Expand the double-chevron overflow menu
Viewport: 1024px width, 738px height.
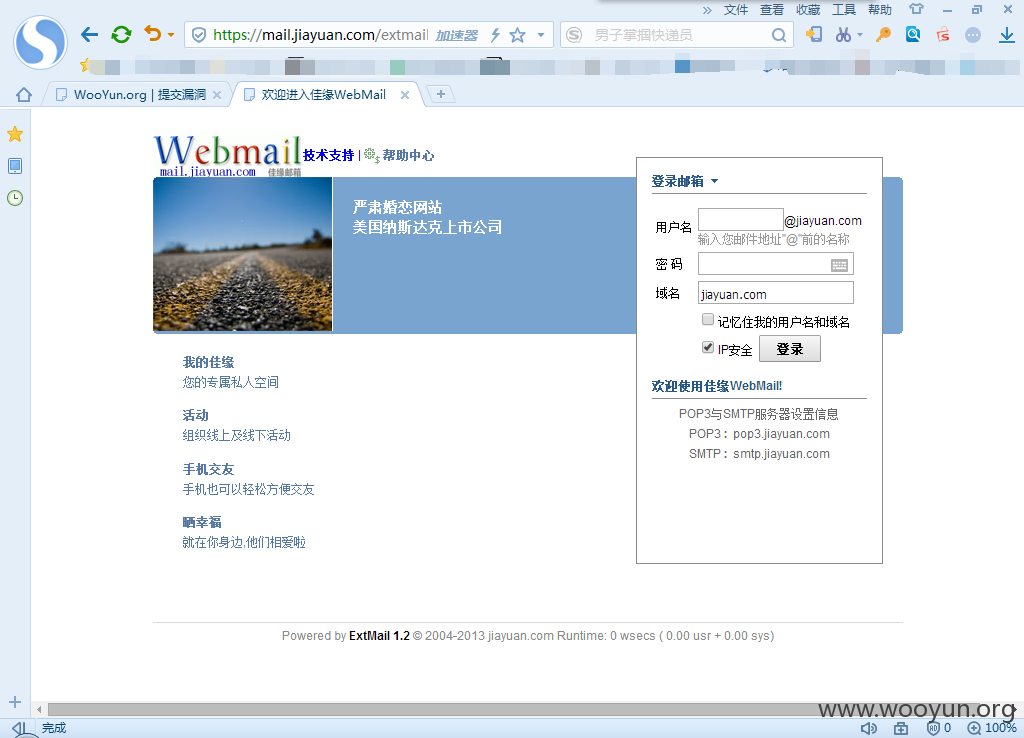(x=707, y=10)
